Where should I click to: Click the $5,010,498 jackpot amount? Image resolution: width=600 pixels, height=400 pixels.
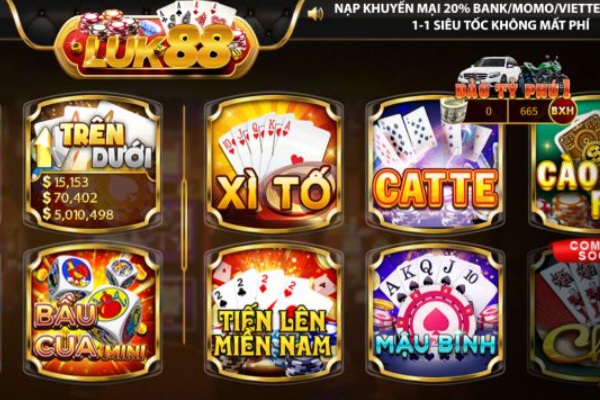[x=78, y=214]
